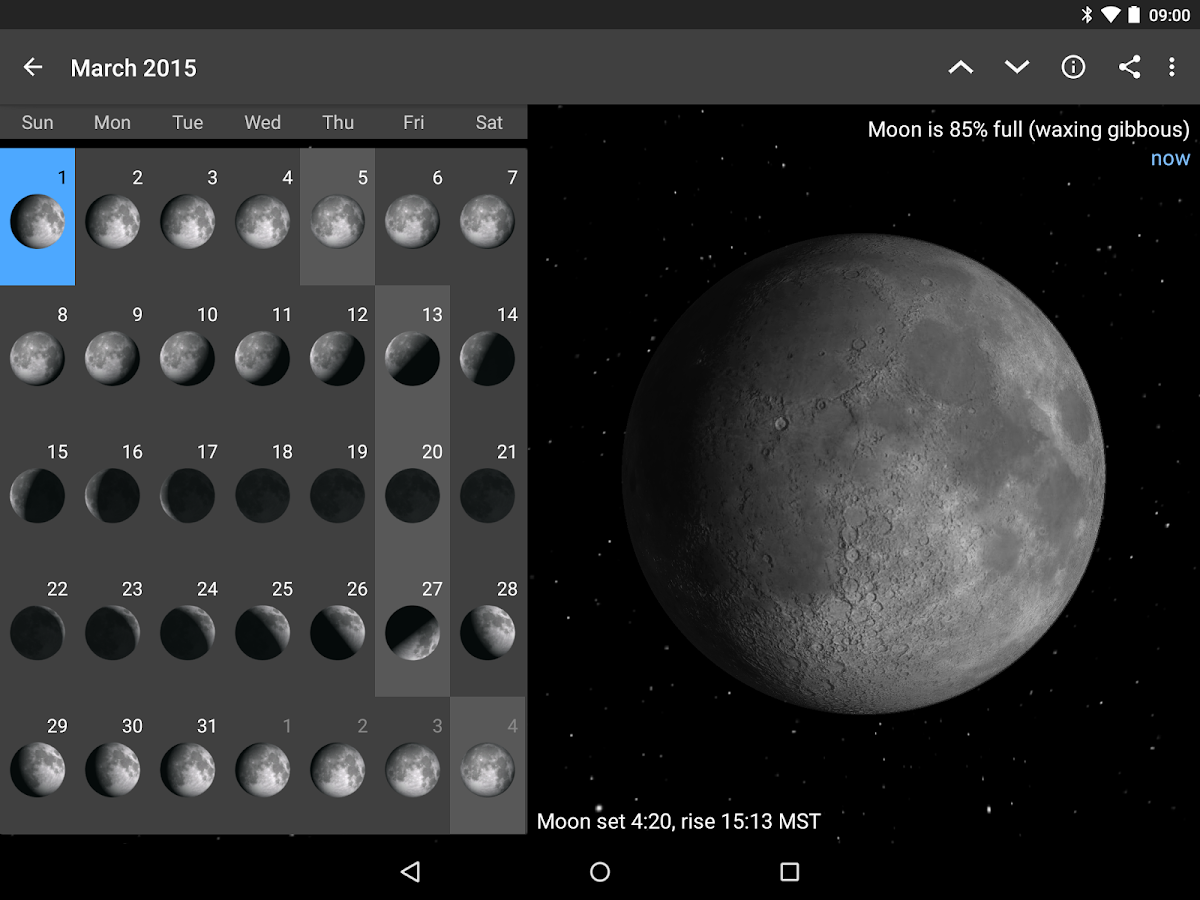Select March 5 in the calendar
1200x900 pixels.
click(337, 217)
